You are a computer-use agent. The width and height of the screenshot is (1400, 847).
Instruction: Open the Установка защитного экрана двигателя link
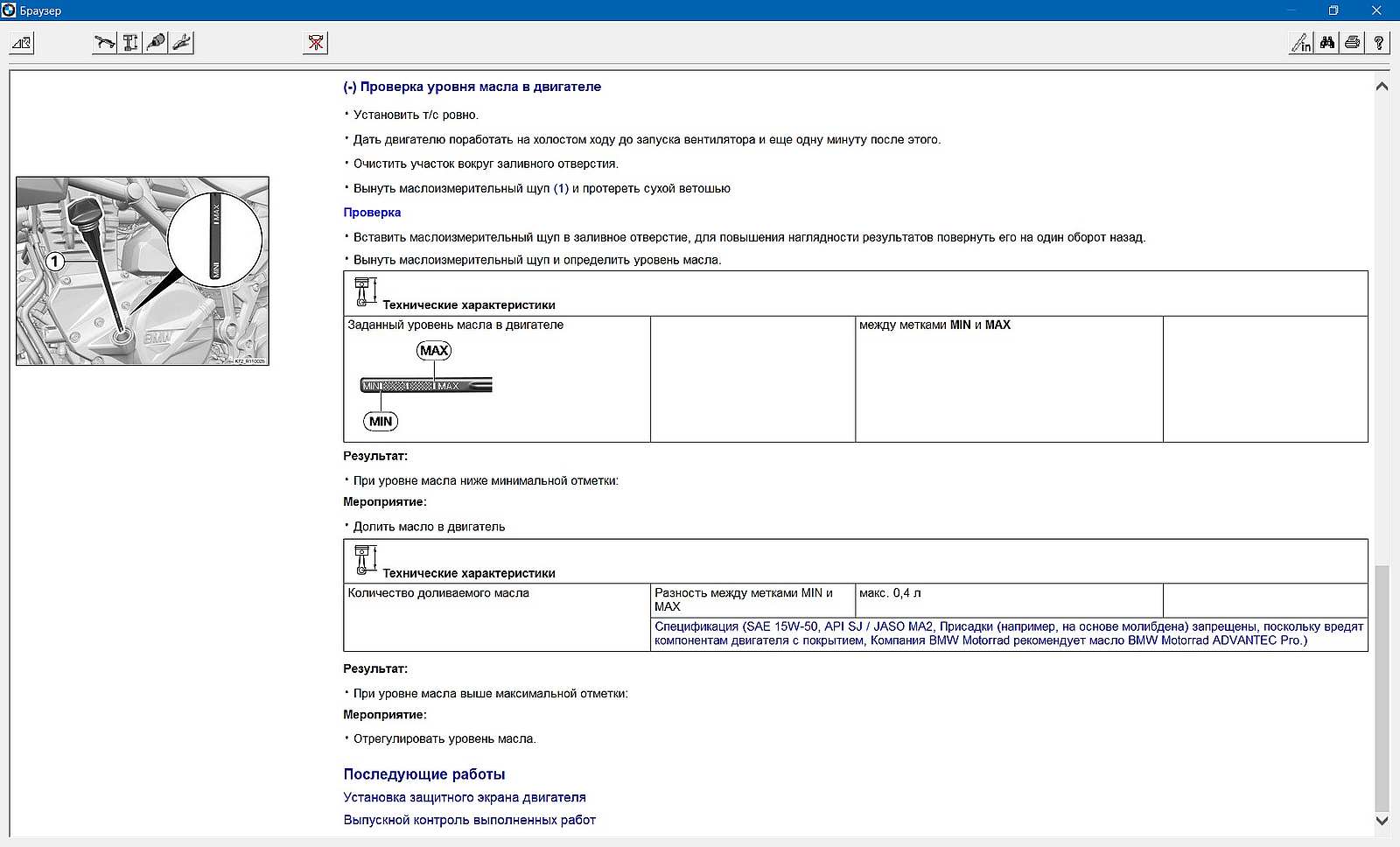coord(464,797)
